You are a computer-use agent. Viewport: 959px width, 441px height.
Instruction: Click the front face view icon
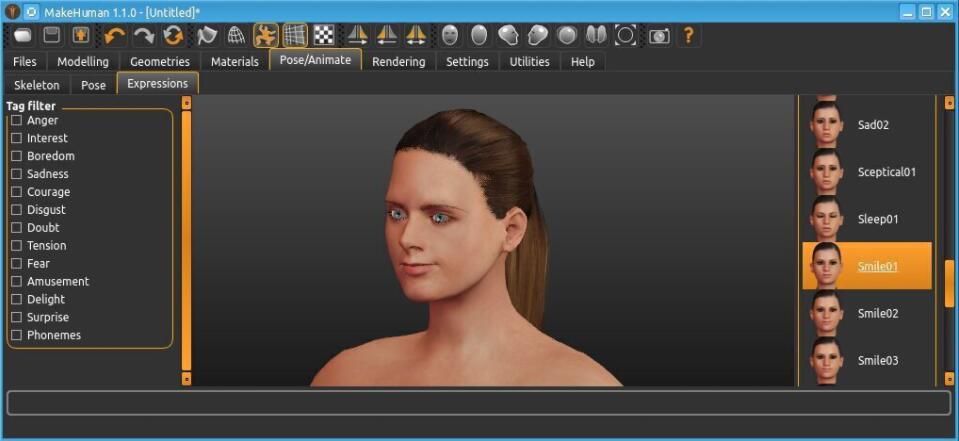pos(450,36)
